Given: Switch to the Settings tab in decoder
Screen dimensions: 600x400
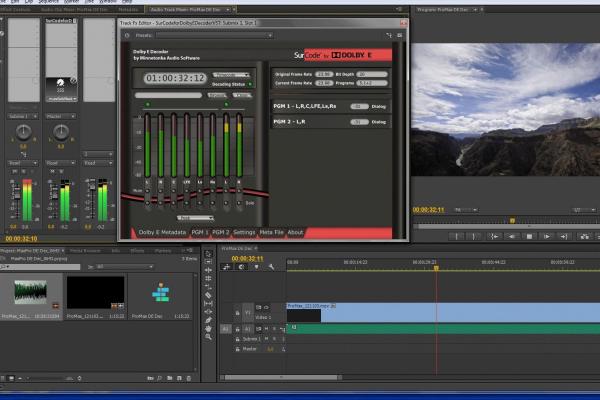Looking at the screenshot, I should 244,232.
